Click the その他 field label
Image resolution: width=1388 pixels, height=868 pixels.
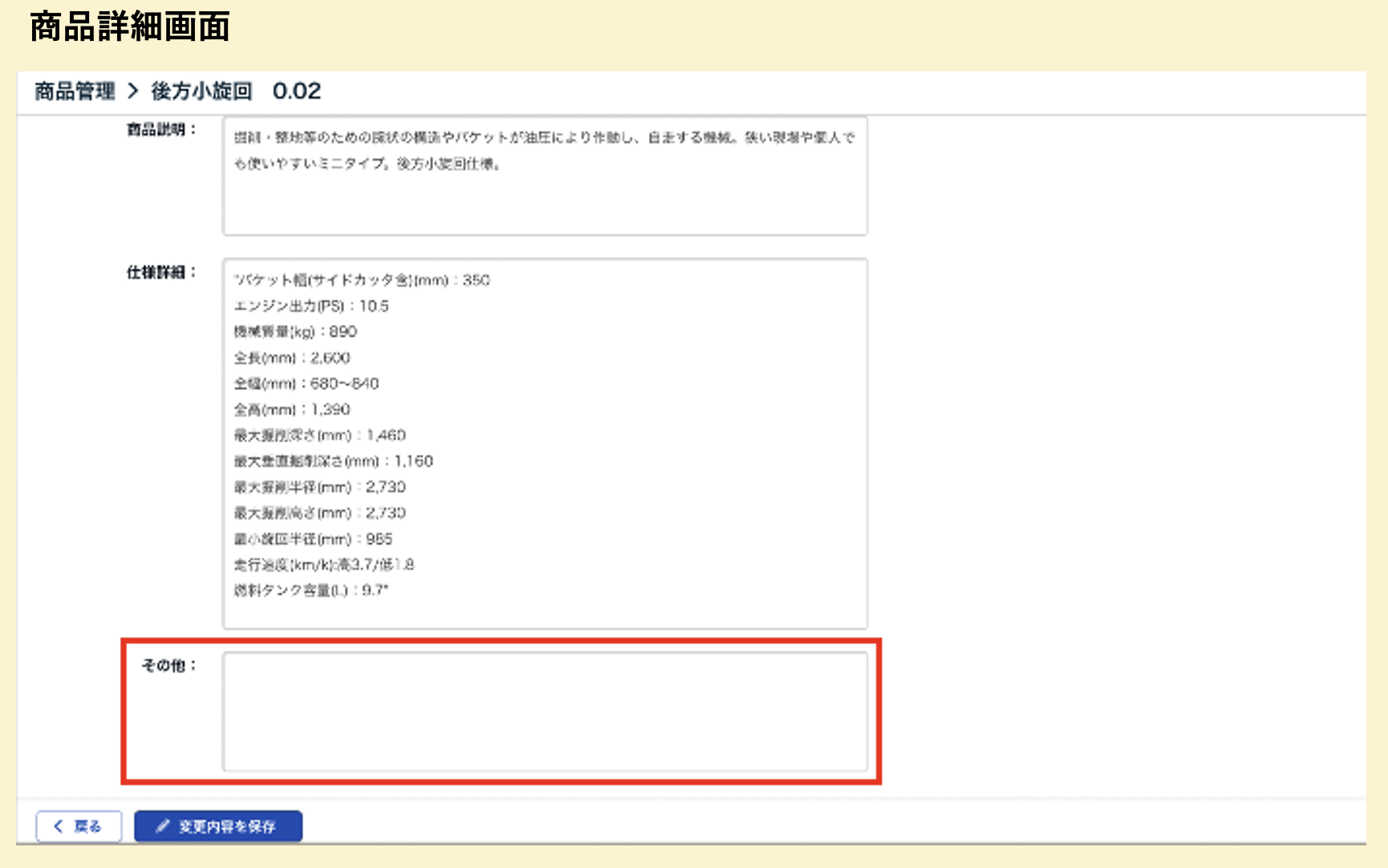[x=168, y=665]
